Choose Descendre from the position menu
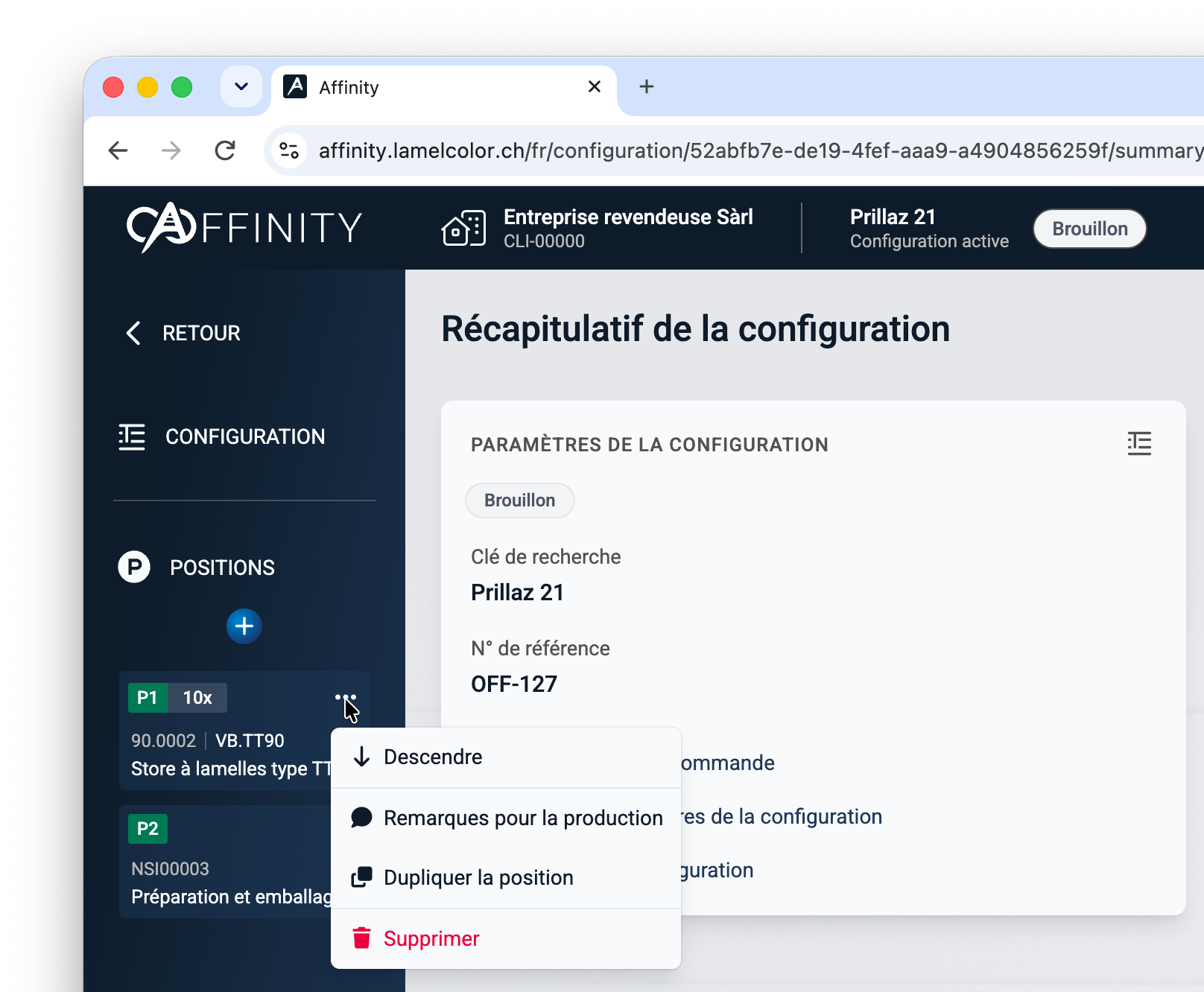The image size is (1204, 992). 506,757
